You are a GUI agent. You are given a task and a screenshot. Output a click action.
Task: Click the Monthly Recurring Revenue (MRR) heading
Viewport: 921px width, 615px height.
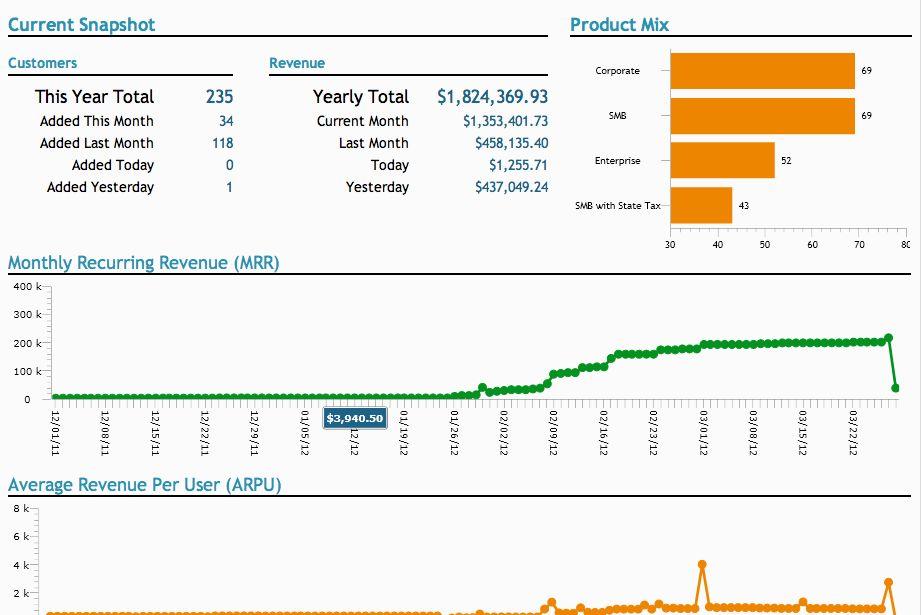point(143,263)
